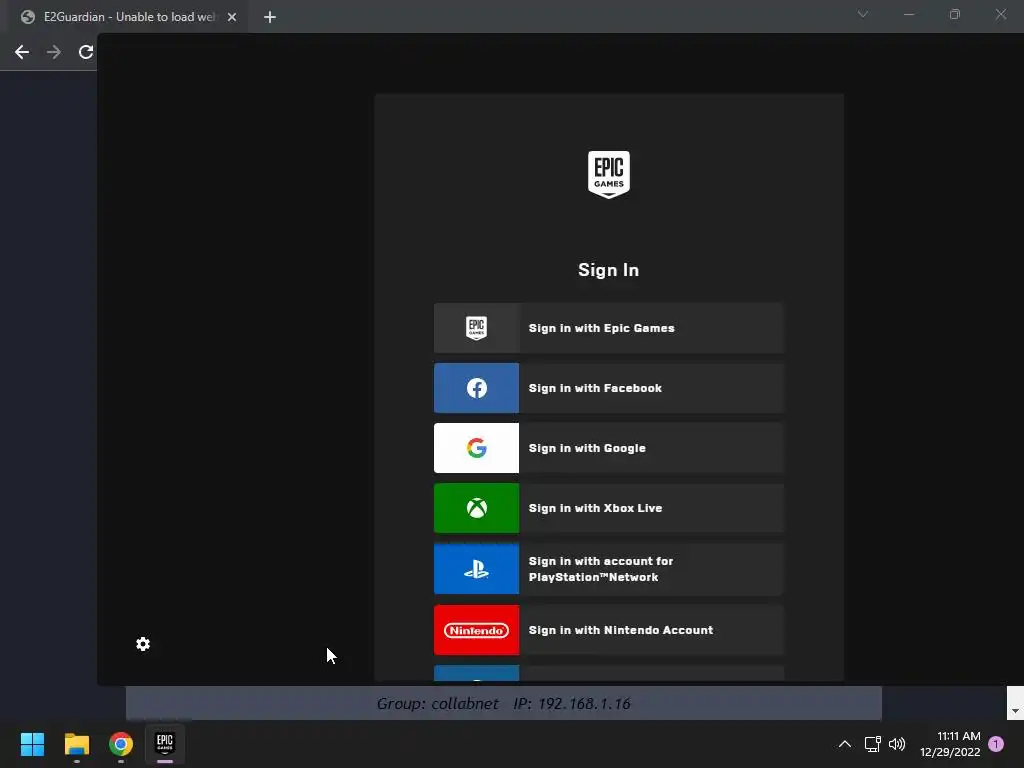1024x768 pixels.
Task: Click the Group: collabnet IP text
Action: [x=504, y=703]
